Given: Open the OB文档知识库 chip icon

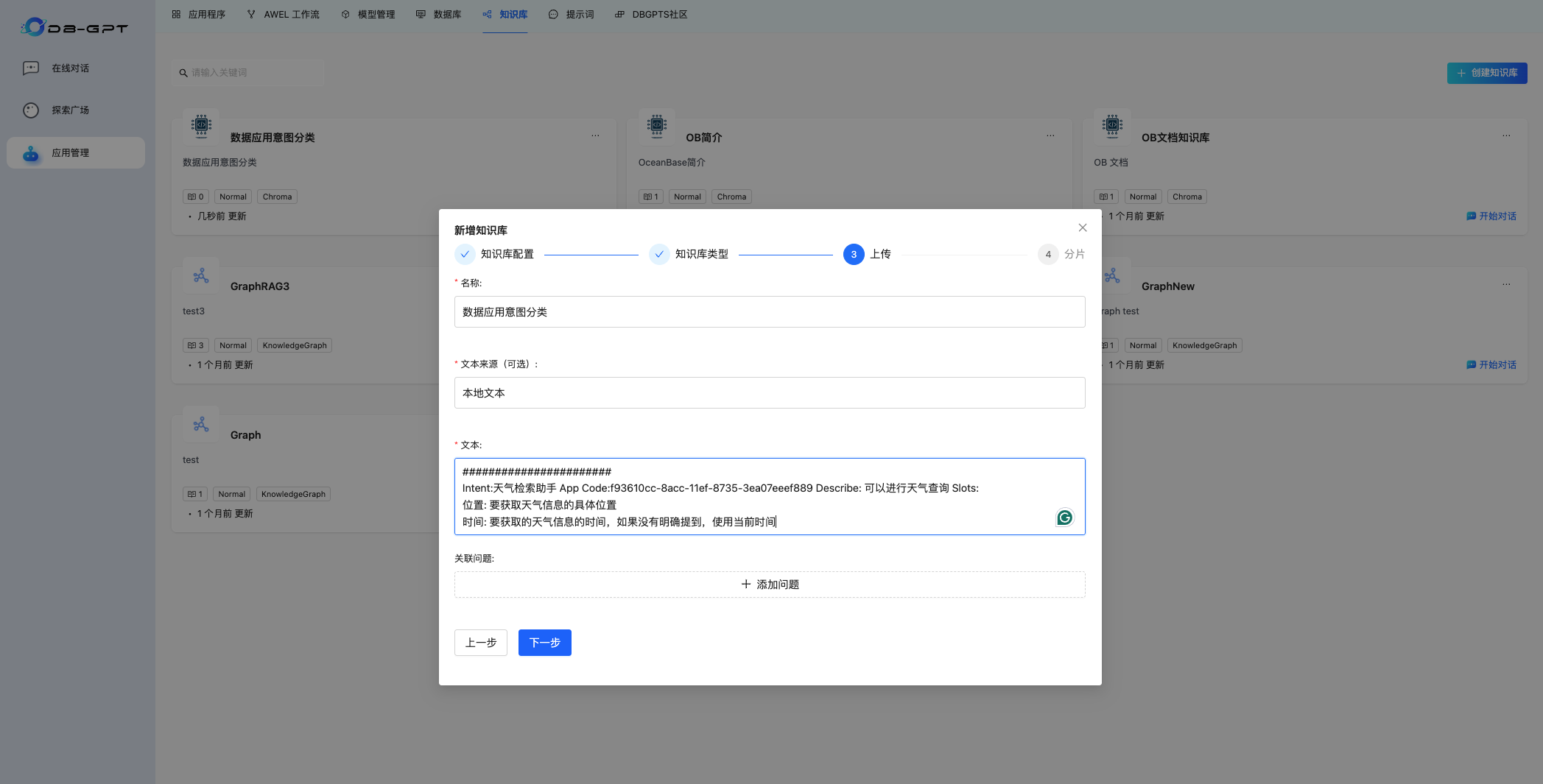Looking at the screenshot, I should pos(1112,126).
